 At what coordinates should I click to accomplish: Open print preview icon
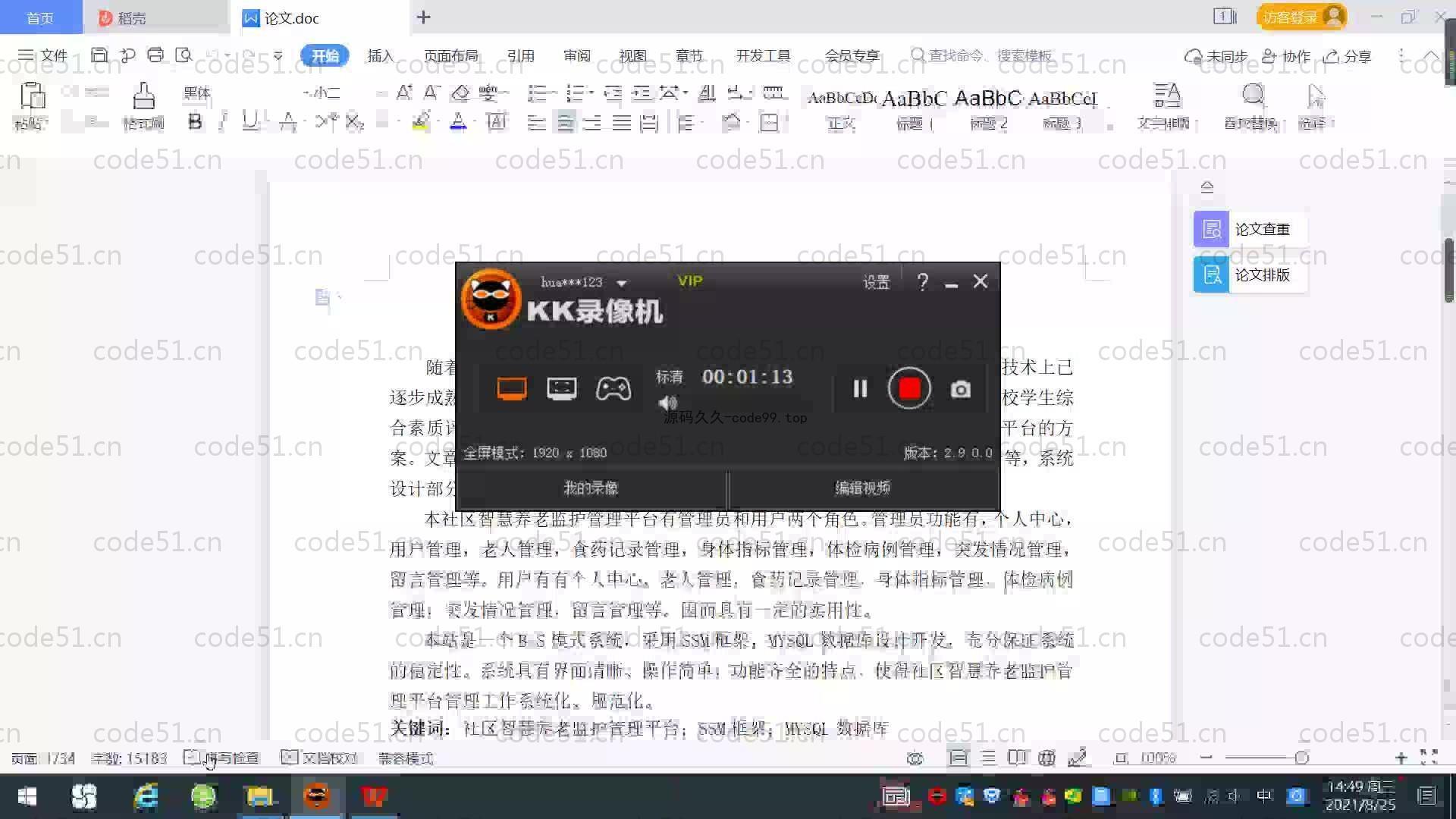pyautogui.click(x=184, y=55)
